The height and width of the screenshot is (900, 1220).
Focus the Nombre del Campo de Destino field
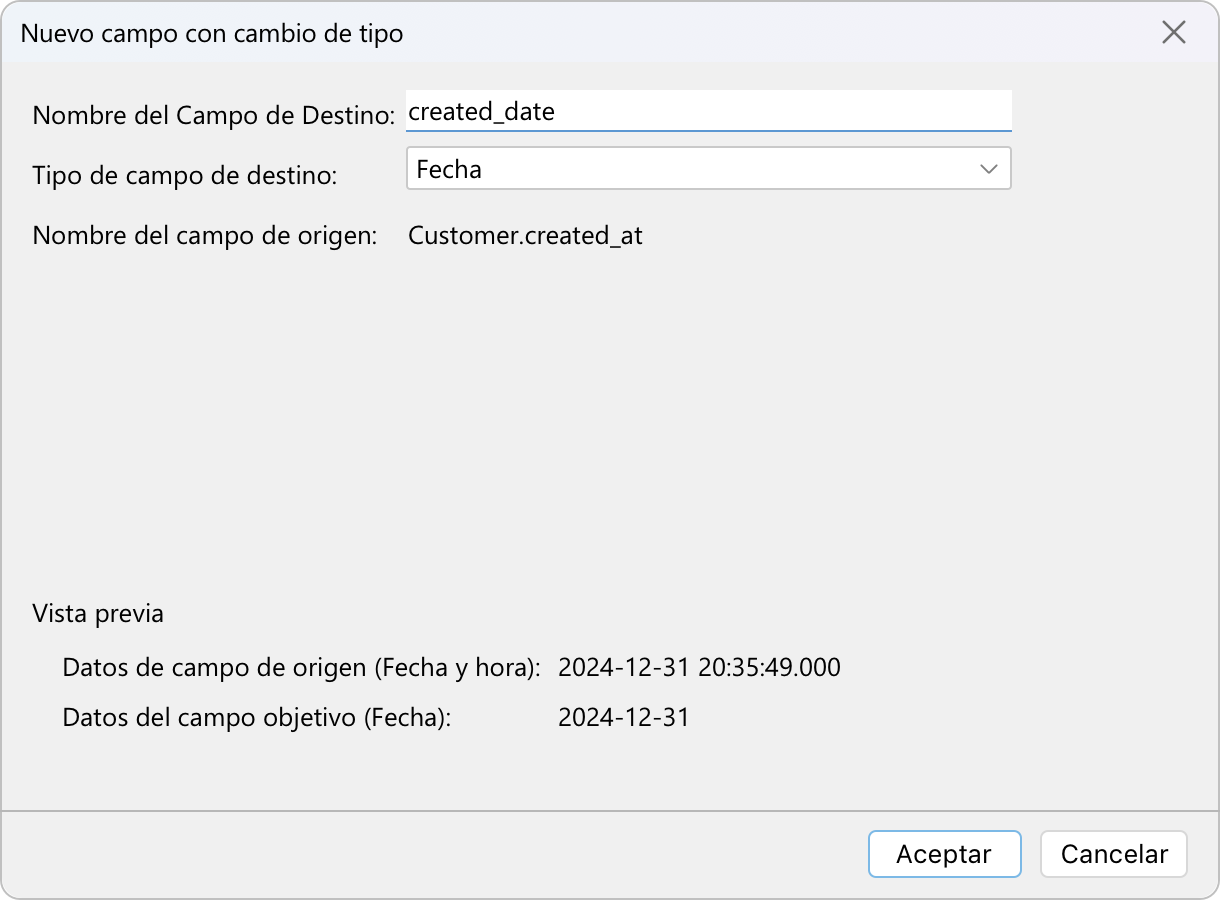coord(708,111)
